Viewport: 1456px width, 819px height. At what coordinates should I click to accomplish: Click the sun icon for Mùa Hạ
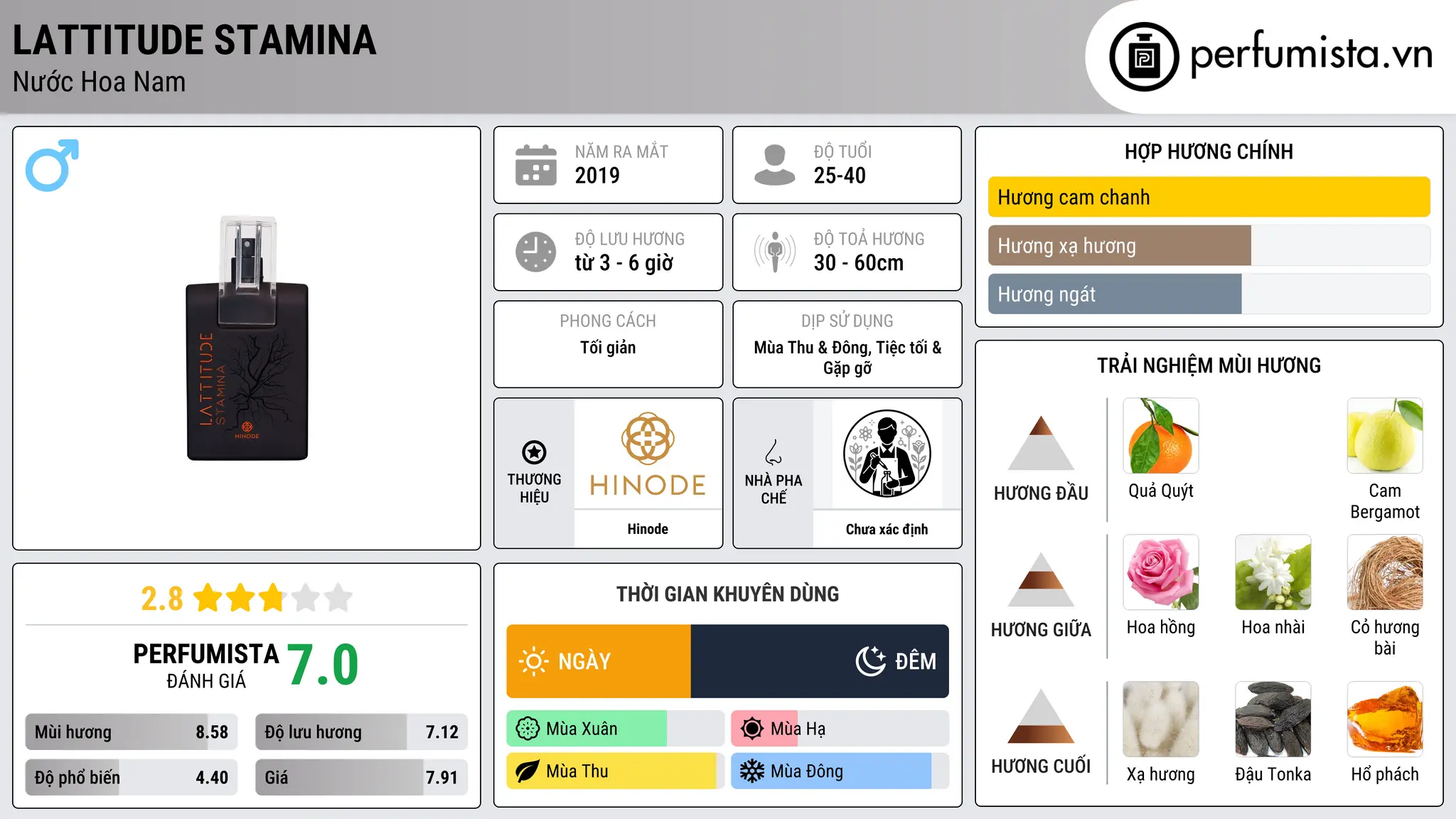[x=752, y=729]
